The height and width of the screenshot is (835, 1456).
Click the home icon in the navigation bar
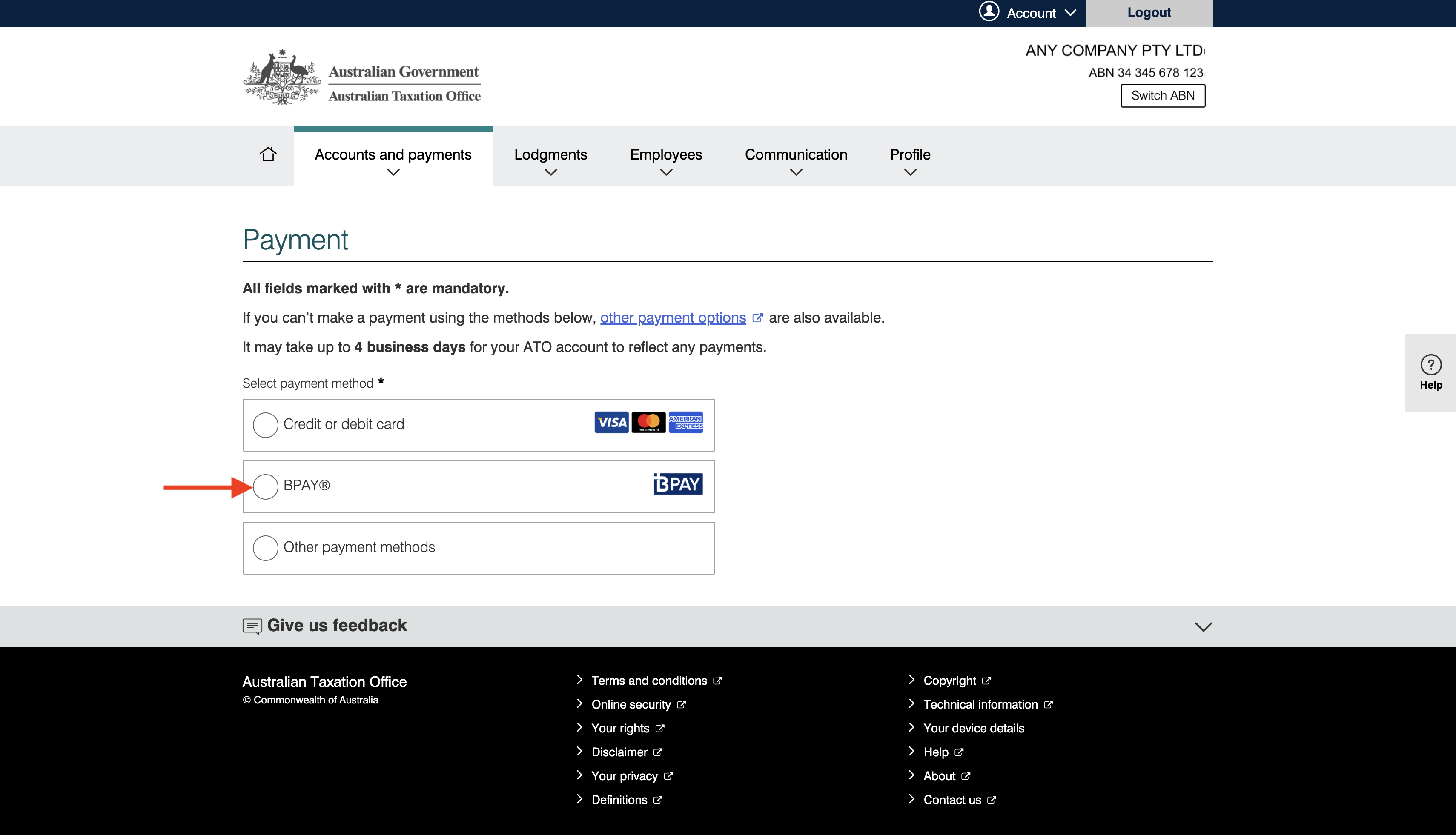[267, 154]
